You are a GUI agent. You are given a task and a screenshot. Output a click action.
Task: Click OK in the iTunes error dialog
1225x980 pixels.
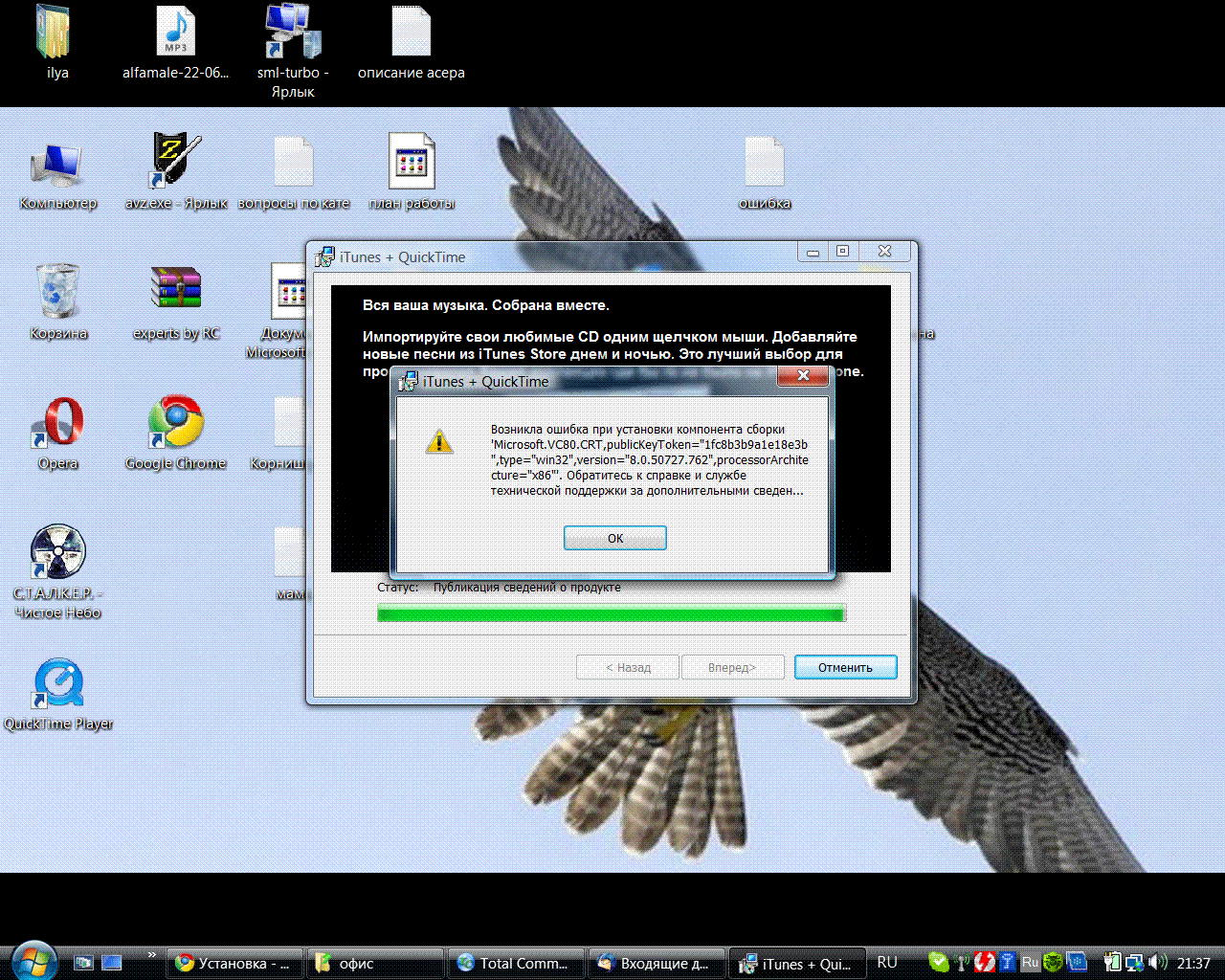615,538
